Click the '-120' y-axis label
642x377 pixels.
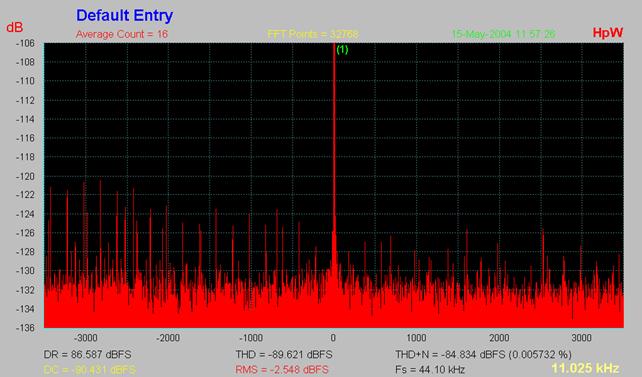(x=25, y=176)
